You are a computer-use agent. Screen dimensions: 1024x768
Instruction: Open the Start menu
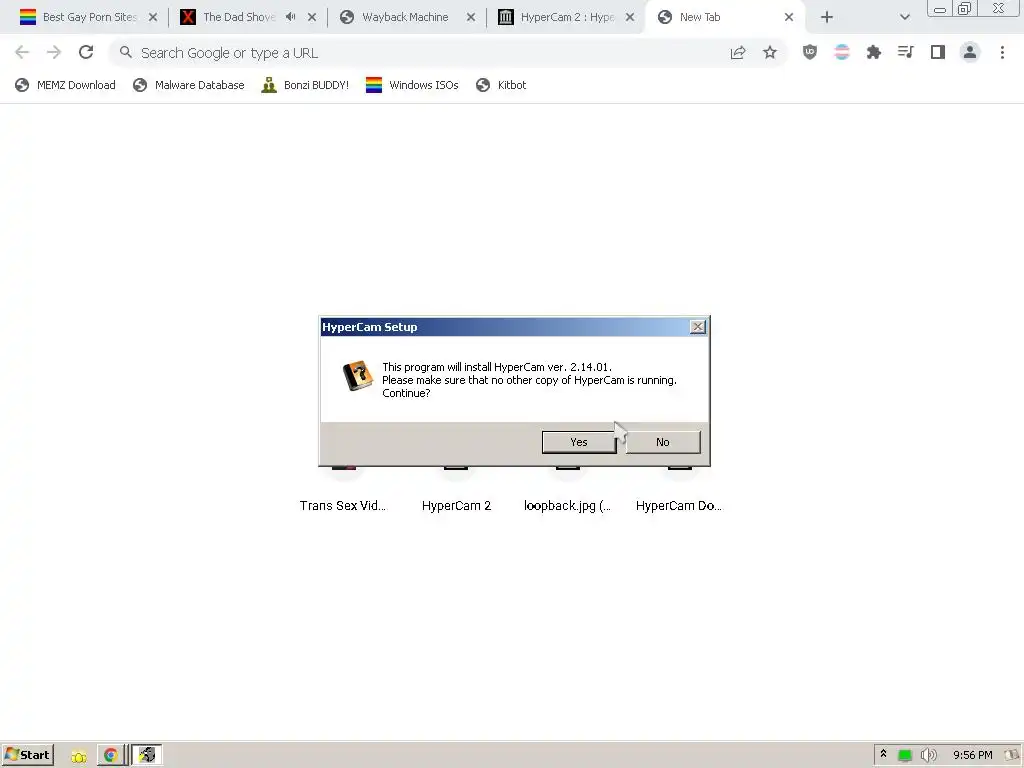(27, 755)
